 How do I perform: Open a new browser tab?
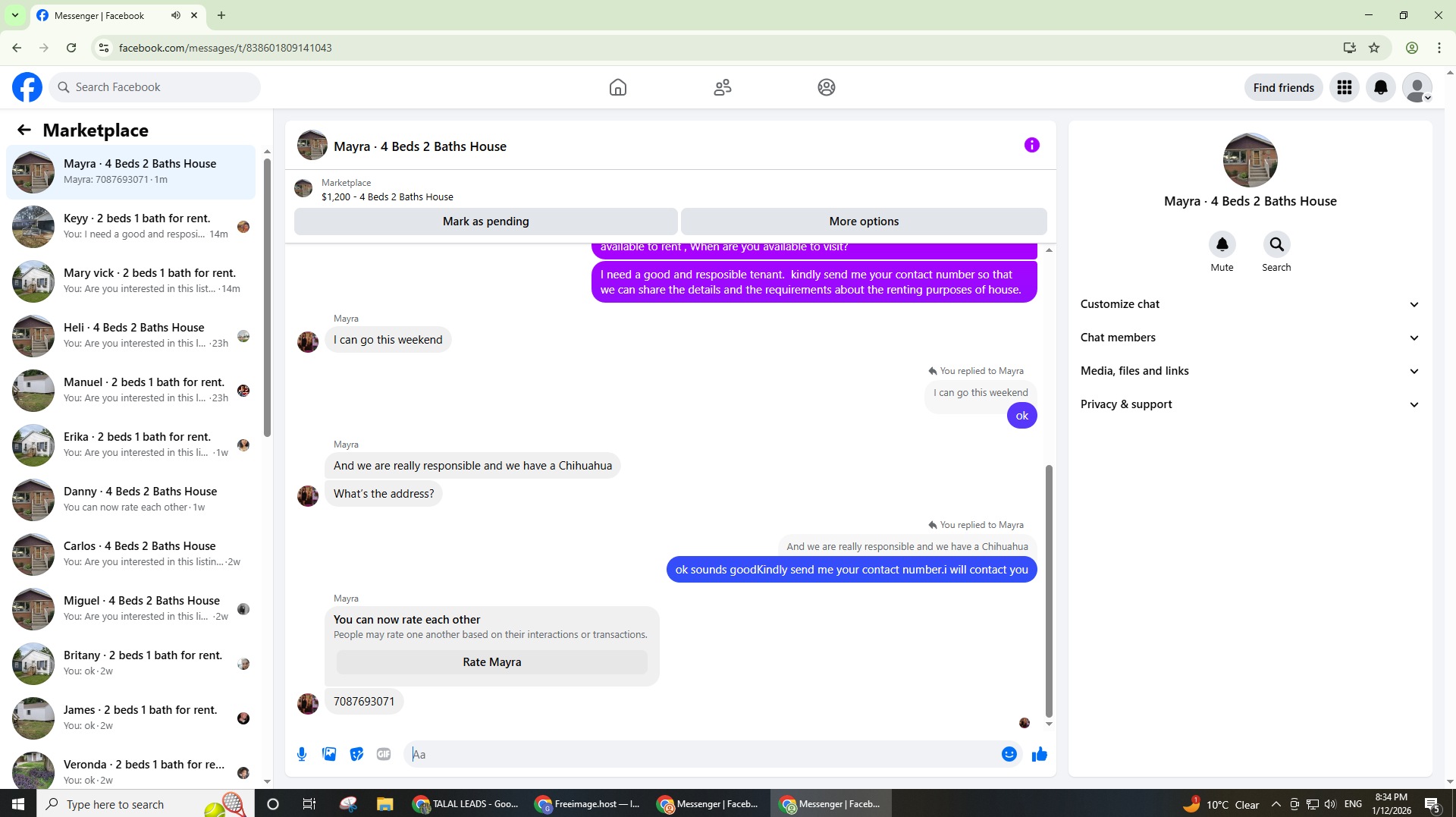tap(221, 15)
